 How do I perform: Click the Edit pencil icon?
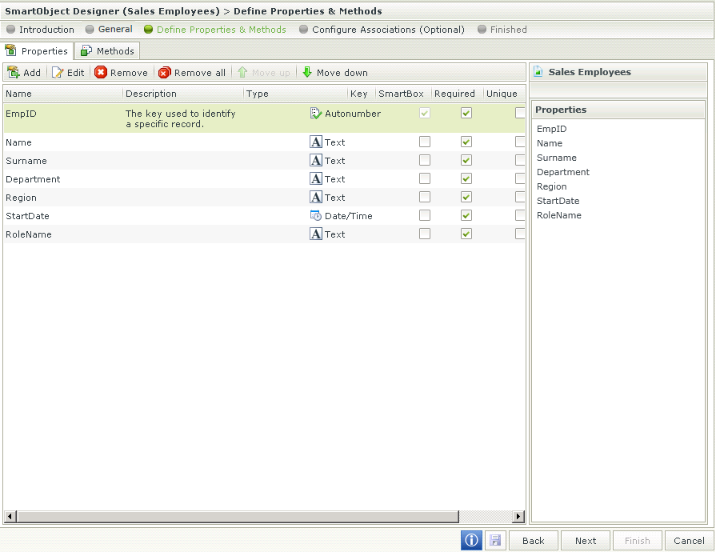(57, 72)
